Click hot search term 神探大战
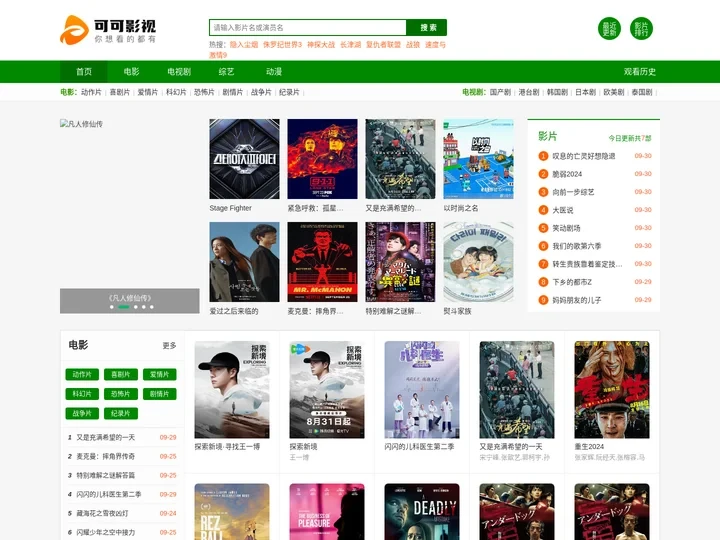 pyautogui.click(x=321, y=45)
